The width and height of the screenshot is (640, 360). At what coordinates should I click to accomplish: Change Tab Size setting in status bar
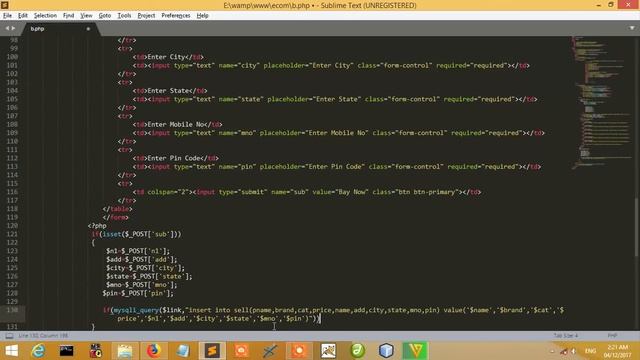(566, 336)
